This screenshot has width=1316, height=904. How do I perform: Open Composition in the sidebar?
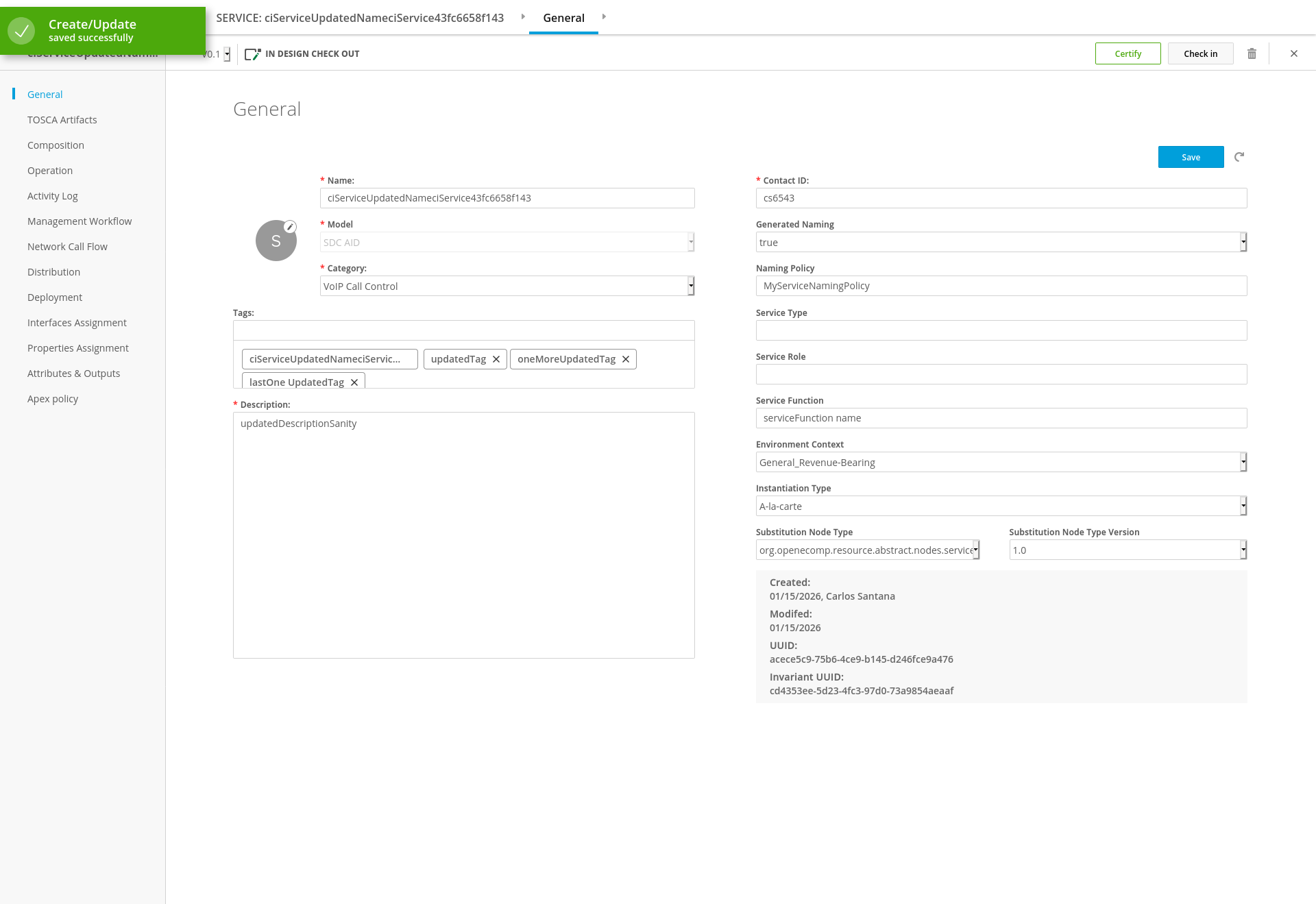pyautogui.click(x=56, y=145)
